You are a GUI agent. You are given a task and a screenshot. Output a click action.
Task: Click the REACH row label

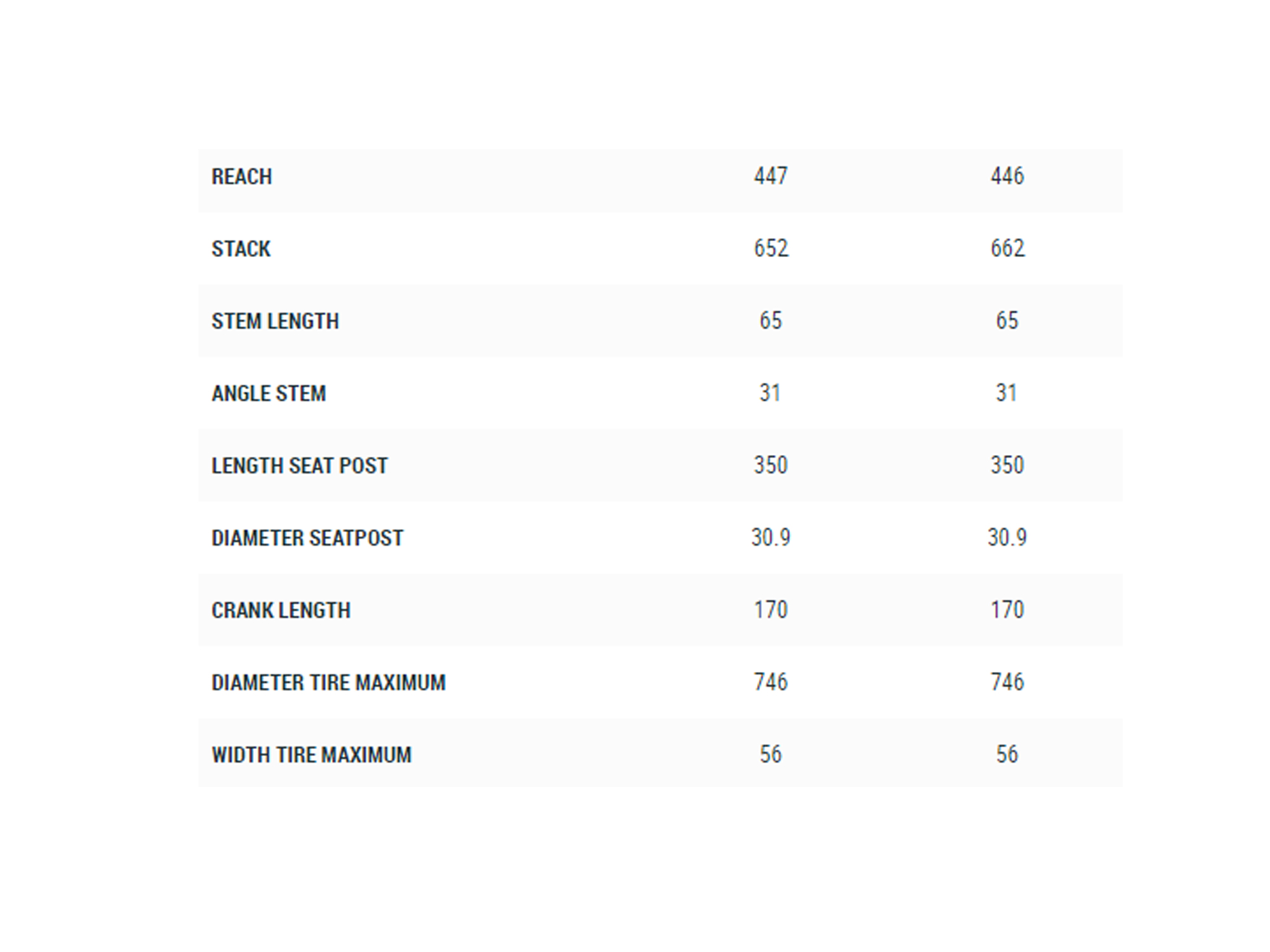(x=241, y=176)
